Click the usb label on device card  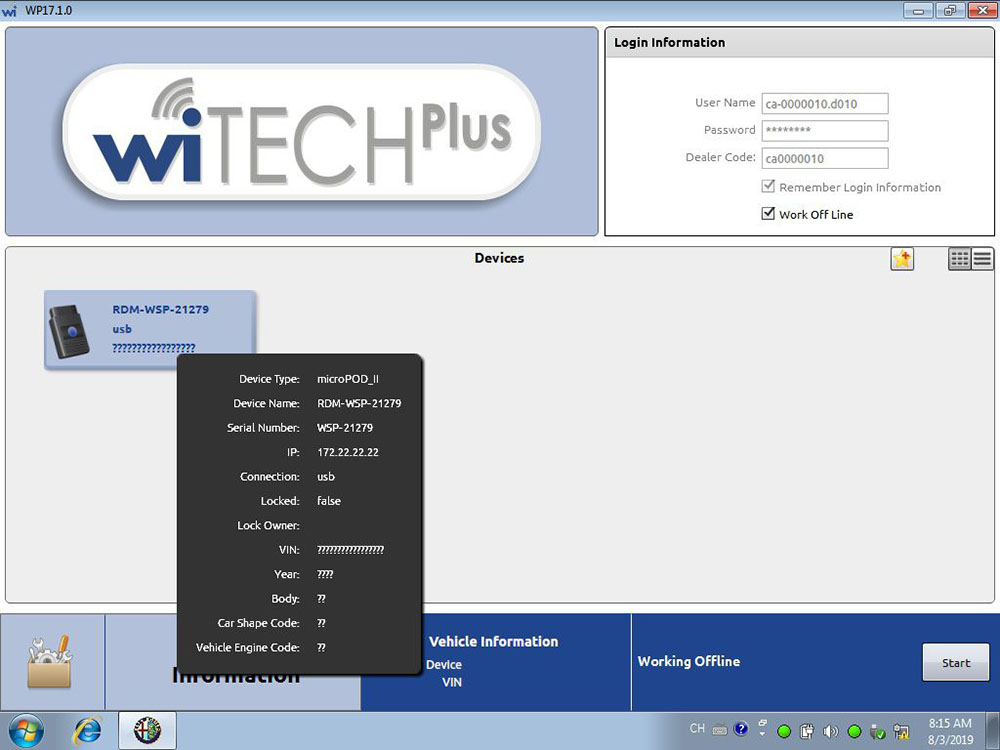pos(122,329)
